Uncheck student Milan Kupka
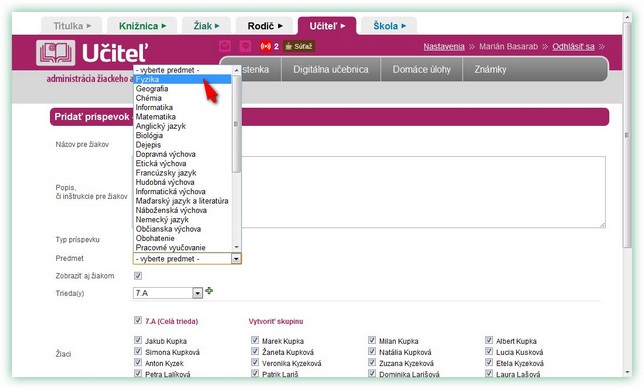 [x=372, y=340]
